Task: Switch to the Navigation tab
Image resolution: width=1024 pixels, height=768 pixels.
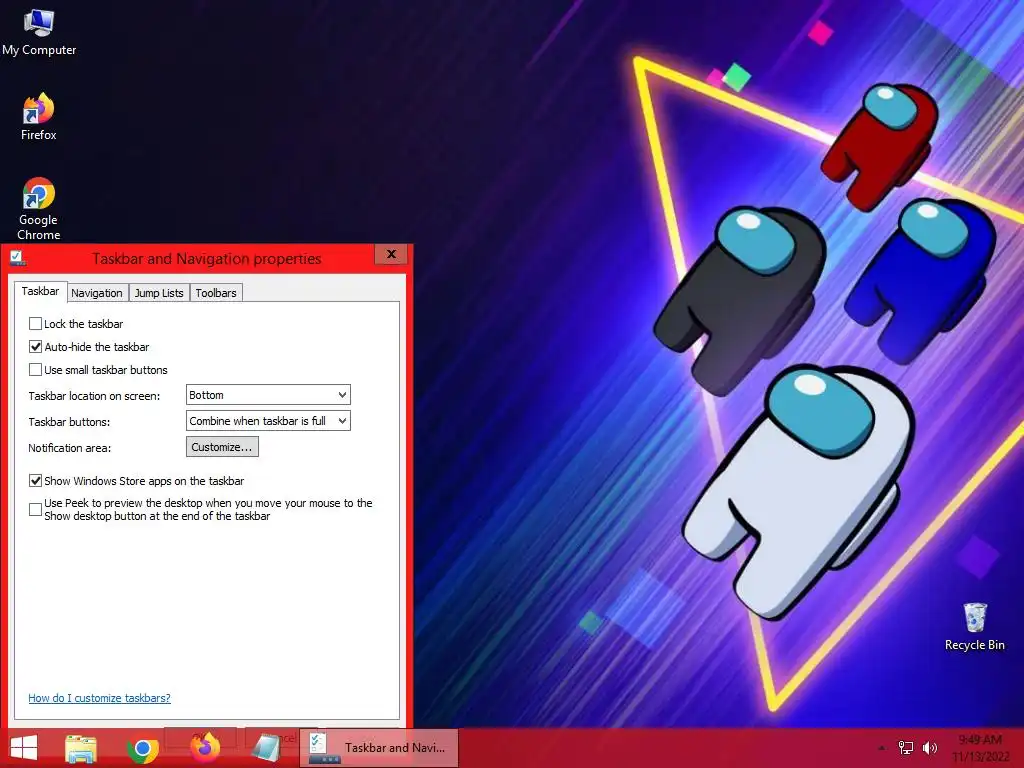Action: click(x=97, y=293)
